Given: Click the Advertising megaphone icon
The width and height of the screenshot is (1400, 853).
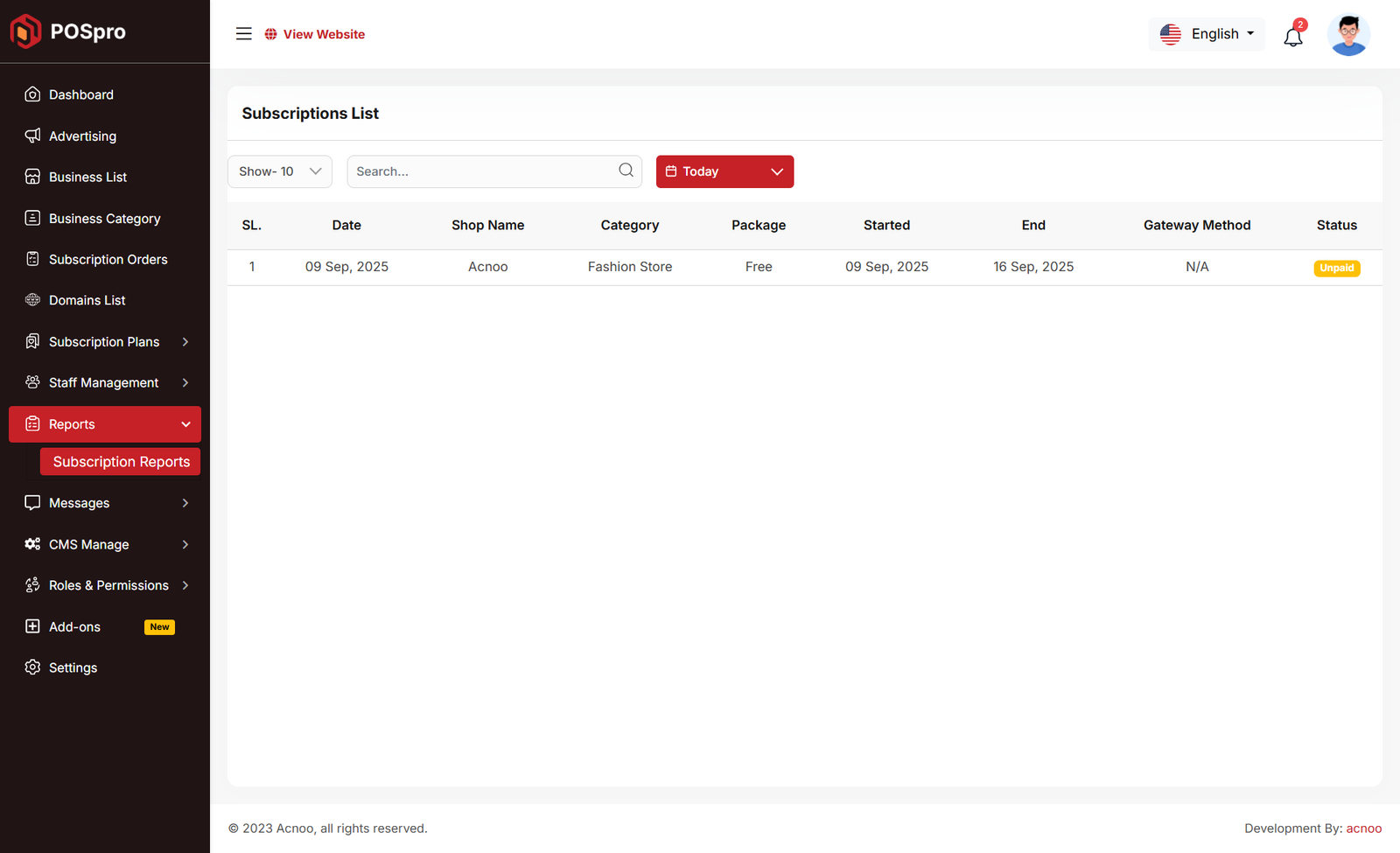Looking at the screenshot, I should (x=32, y=136).
